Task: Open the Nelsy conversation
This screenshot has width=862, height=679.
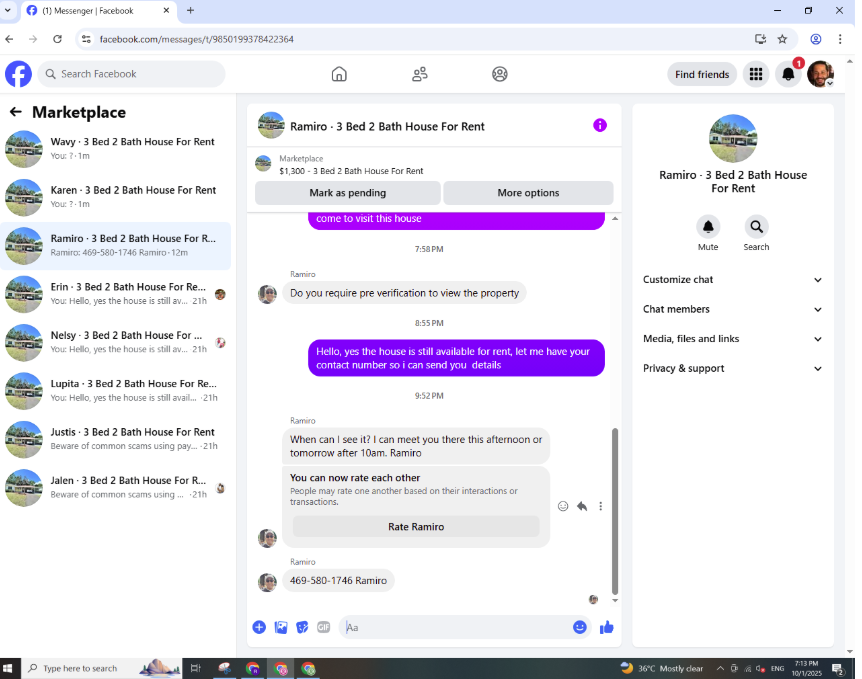Action: tap(115, 342)
